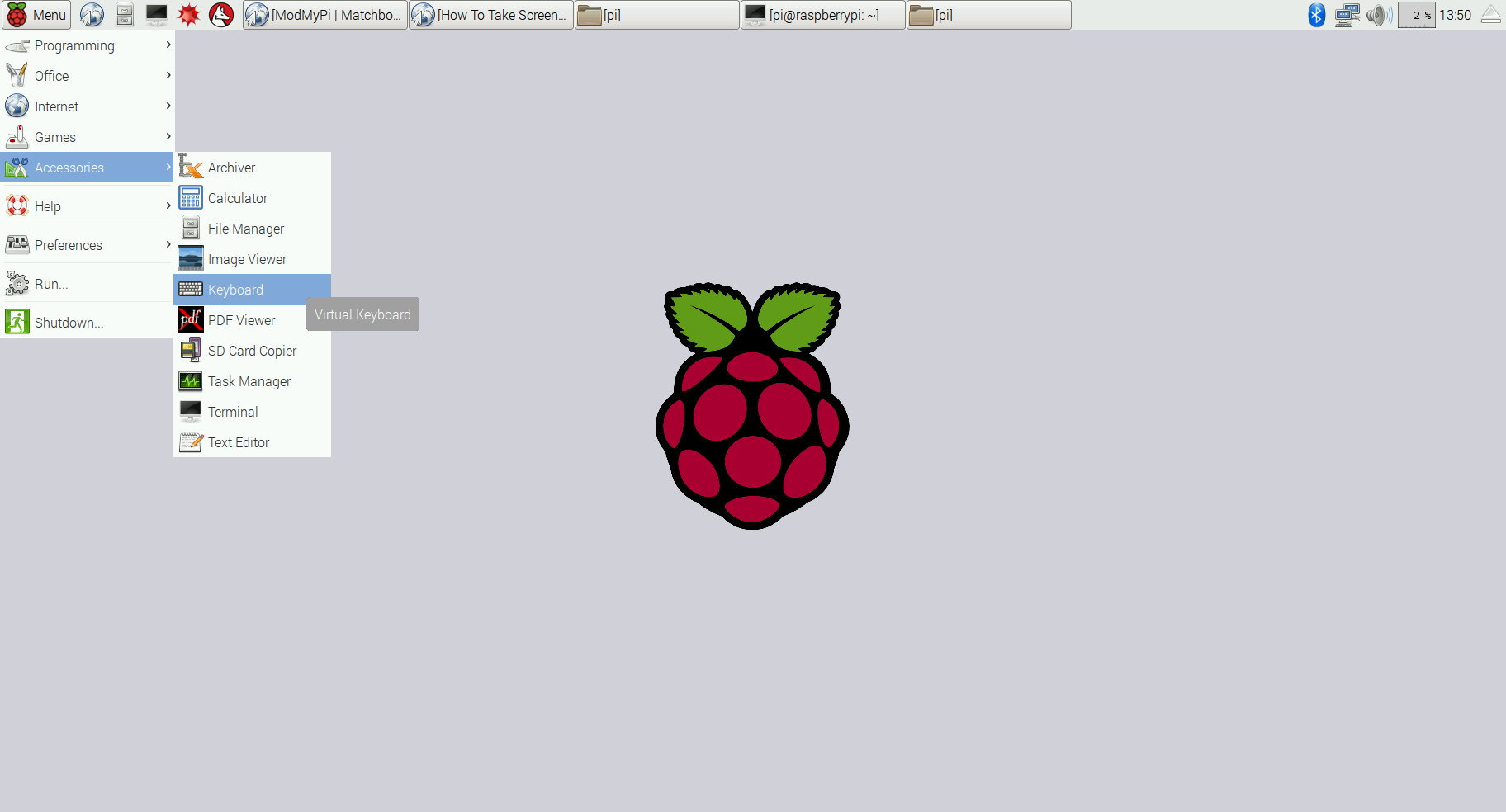Open file manager from panel cabinet icon
Screen dimensions: 1506x812
(x=125, y=15)
